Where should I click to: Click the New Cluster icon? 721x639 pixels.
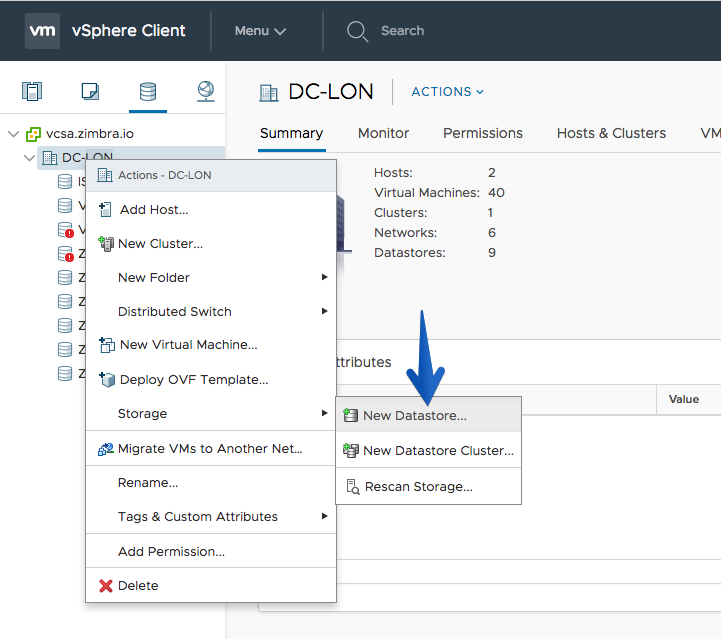(x=106, y=244)
